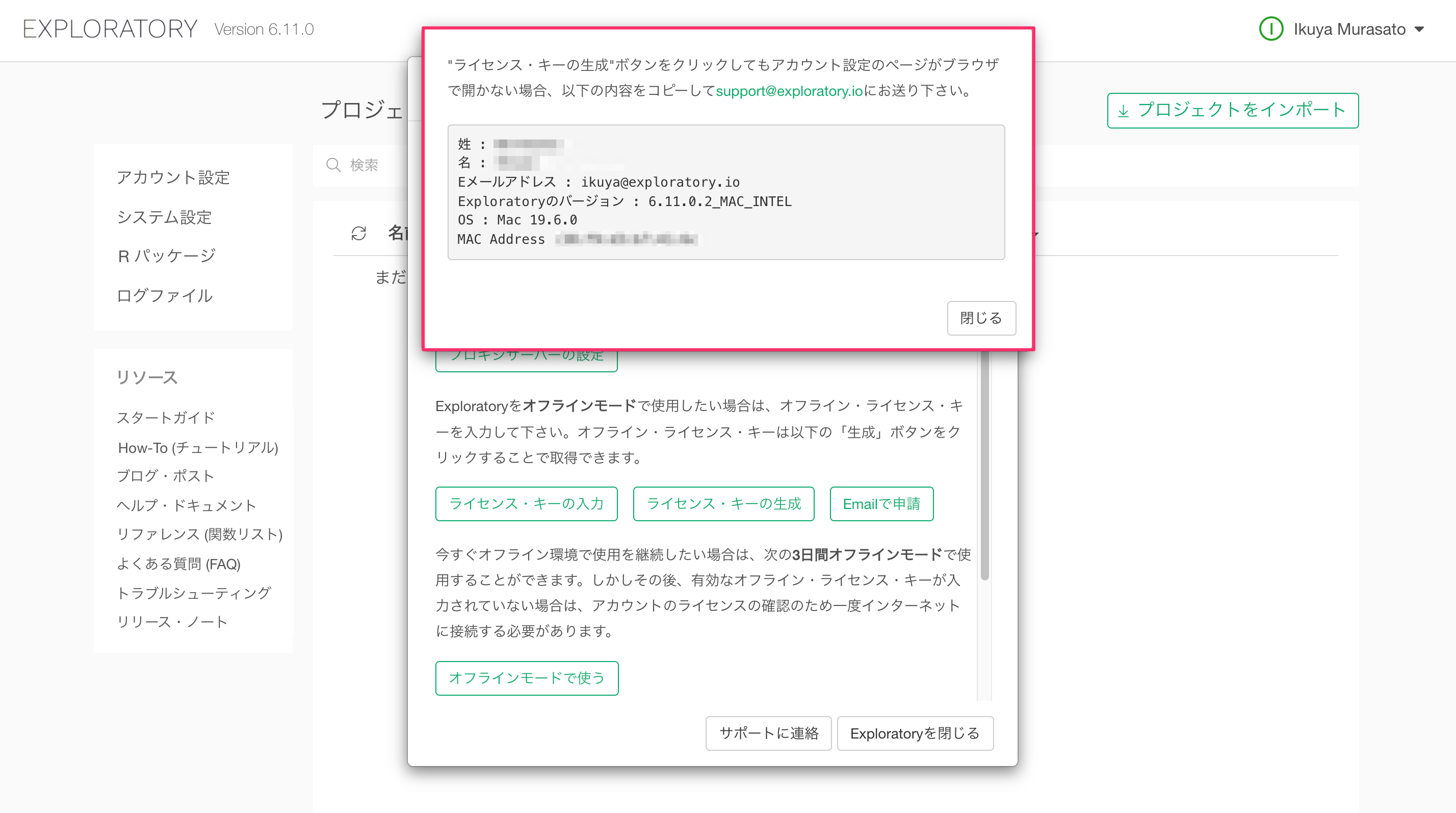Open よくある質問 (FAQ) link
Image resolution: width=1456 pixels, height=813 pixels.
coord(178,564)
